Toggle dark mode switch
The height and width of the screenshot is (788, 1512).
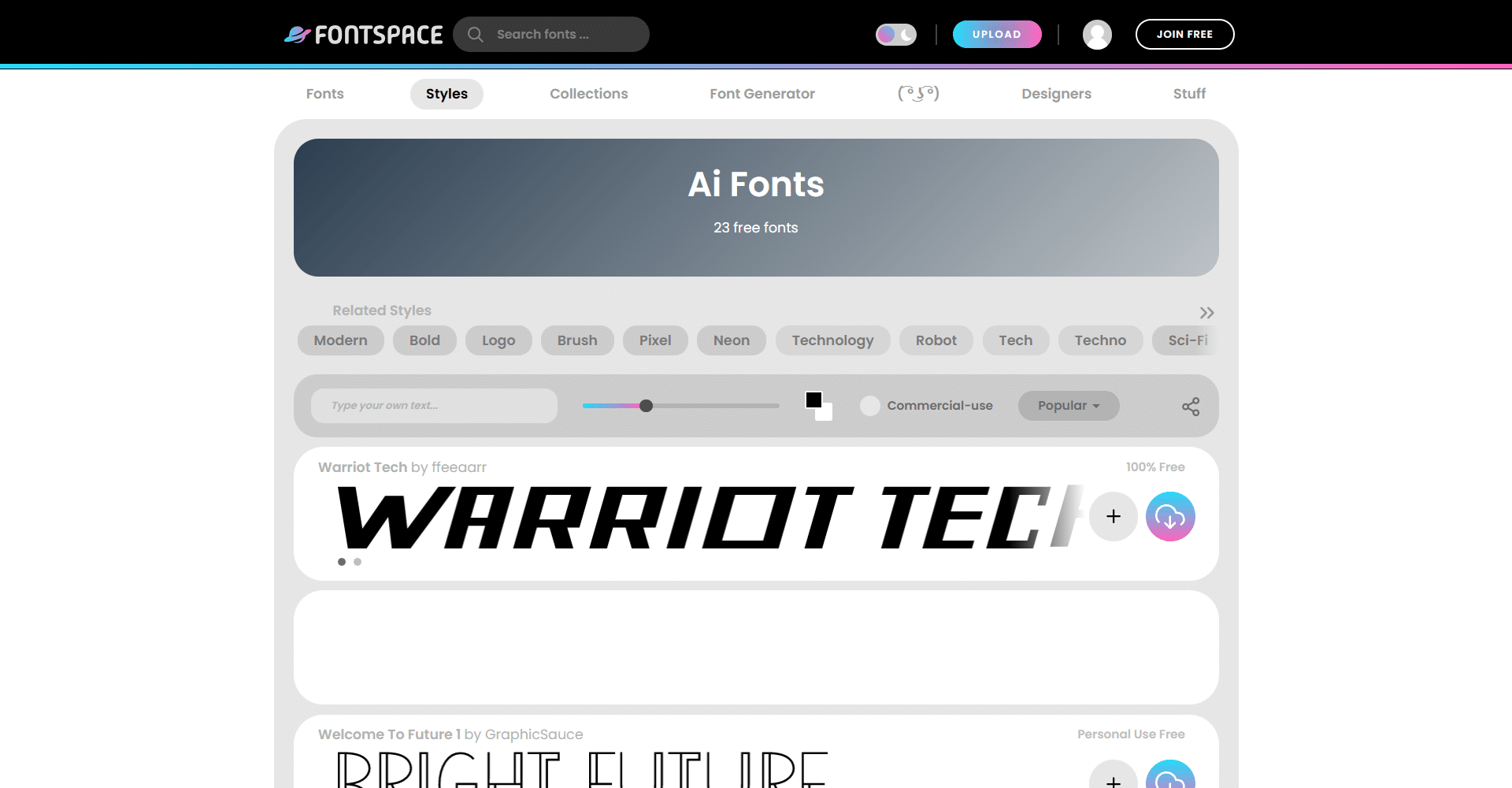[896, 35]
